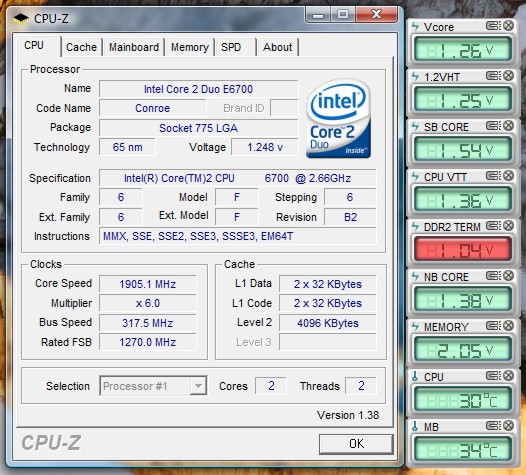Click the lightning bolt icon on Vcore gadget
The height and width of the screenshot is (475, 526).
point(415,26)
